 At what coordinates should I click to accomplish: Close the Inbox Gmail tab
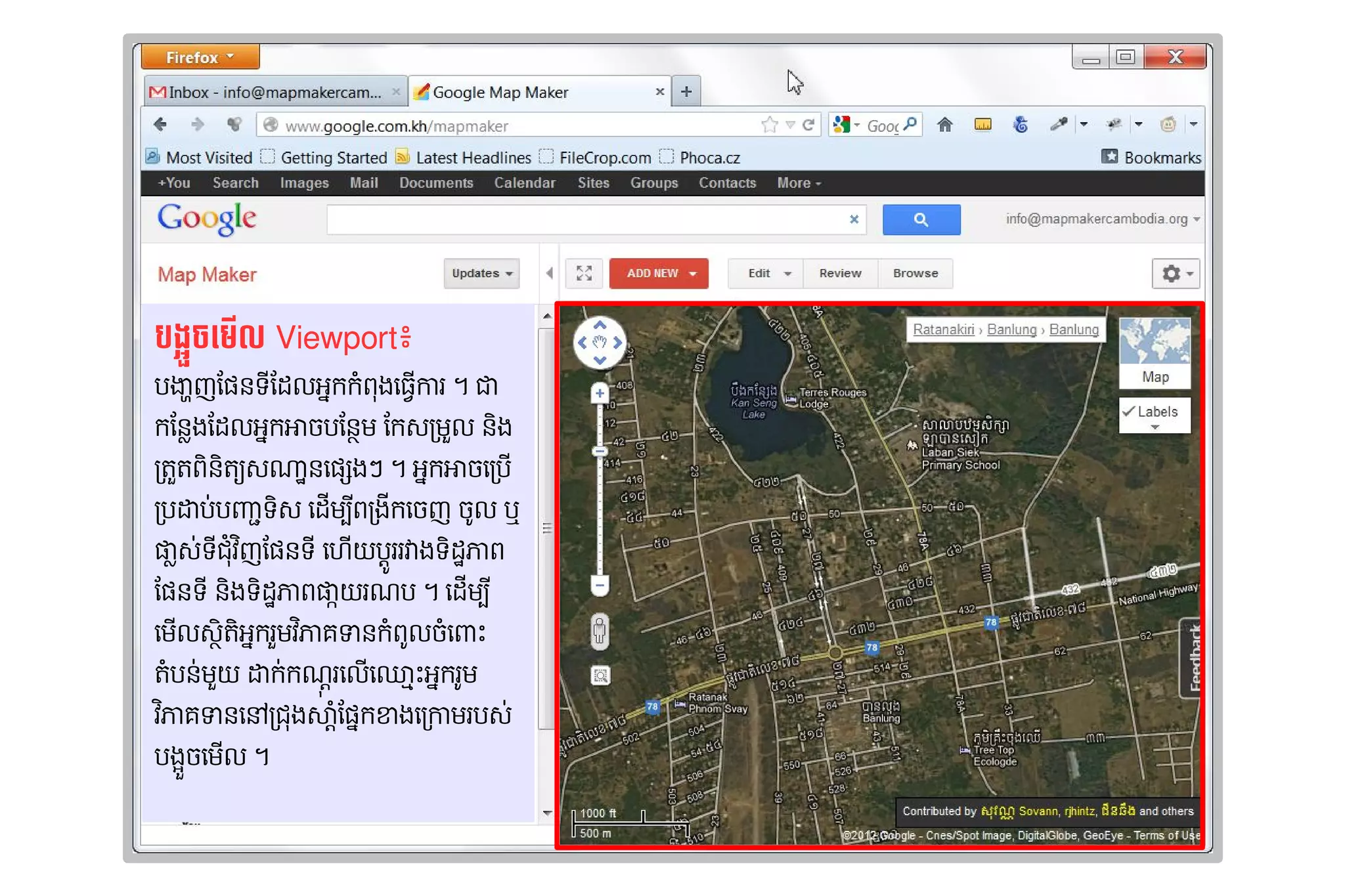[396, 92]
